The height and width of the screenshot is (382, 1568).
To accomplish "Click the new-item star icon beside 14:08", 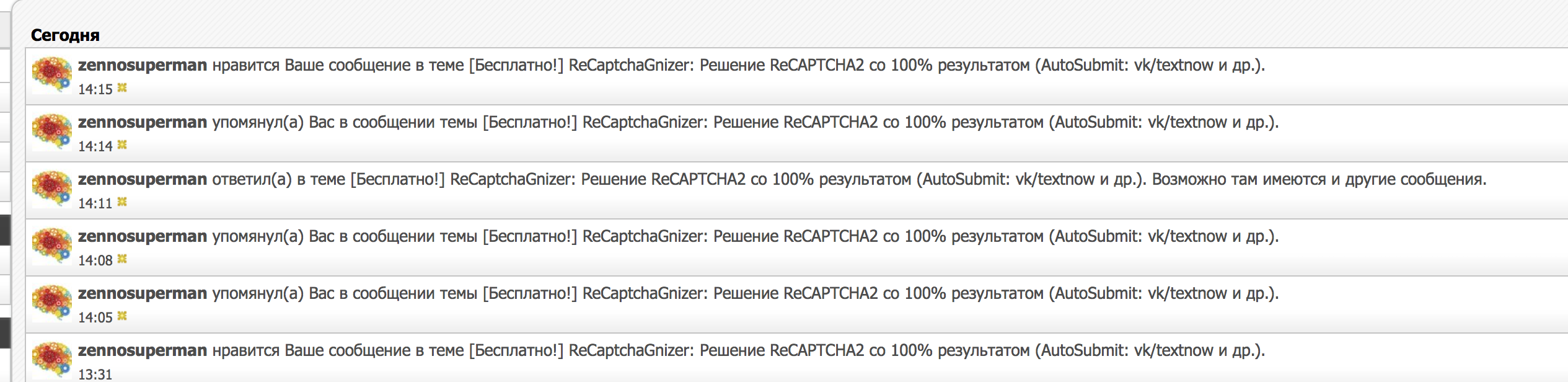I will [122, 259].
